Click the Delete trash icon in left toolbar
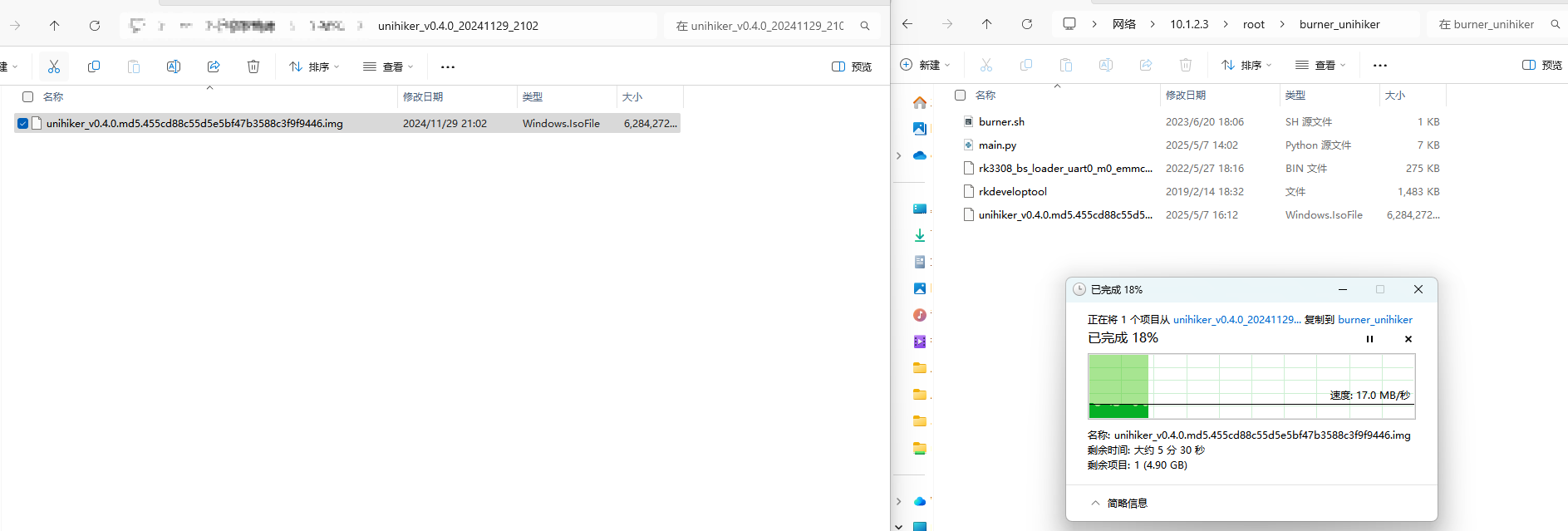Viewport: 1568px width, 531px height. [253, 66]
